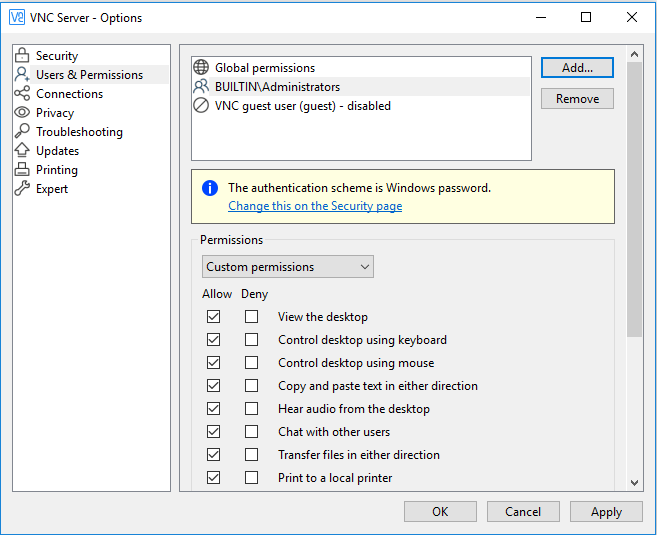Image resolution: width=657 pixels, height=535 pixels.
Task: Click the Troubleshooting magnifier icon
Action: tap(22, 131)
